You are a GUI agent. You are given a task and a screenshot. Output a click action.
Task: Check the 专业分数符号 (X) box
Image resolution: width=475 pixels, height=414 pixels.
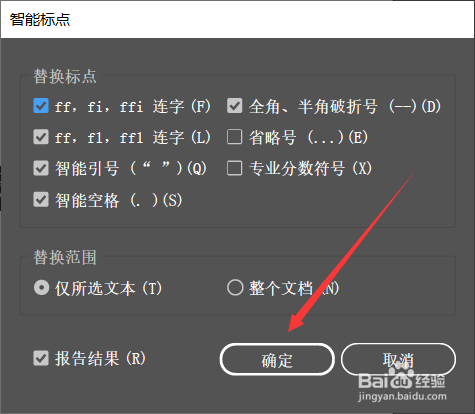click(235, 168)
